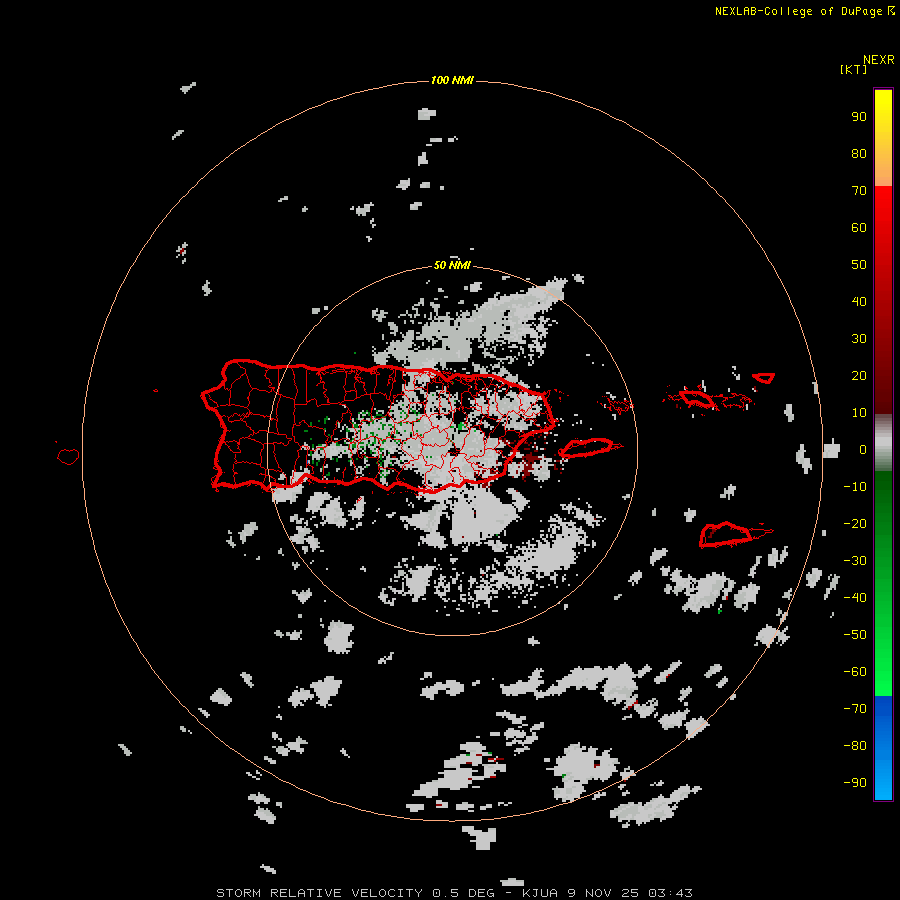This screenshot has width=900, height=900.
Task: Select the positive 70 knot scale label
Action: tap(859, 191)
